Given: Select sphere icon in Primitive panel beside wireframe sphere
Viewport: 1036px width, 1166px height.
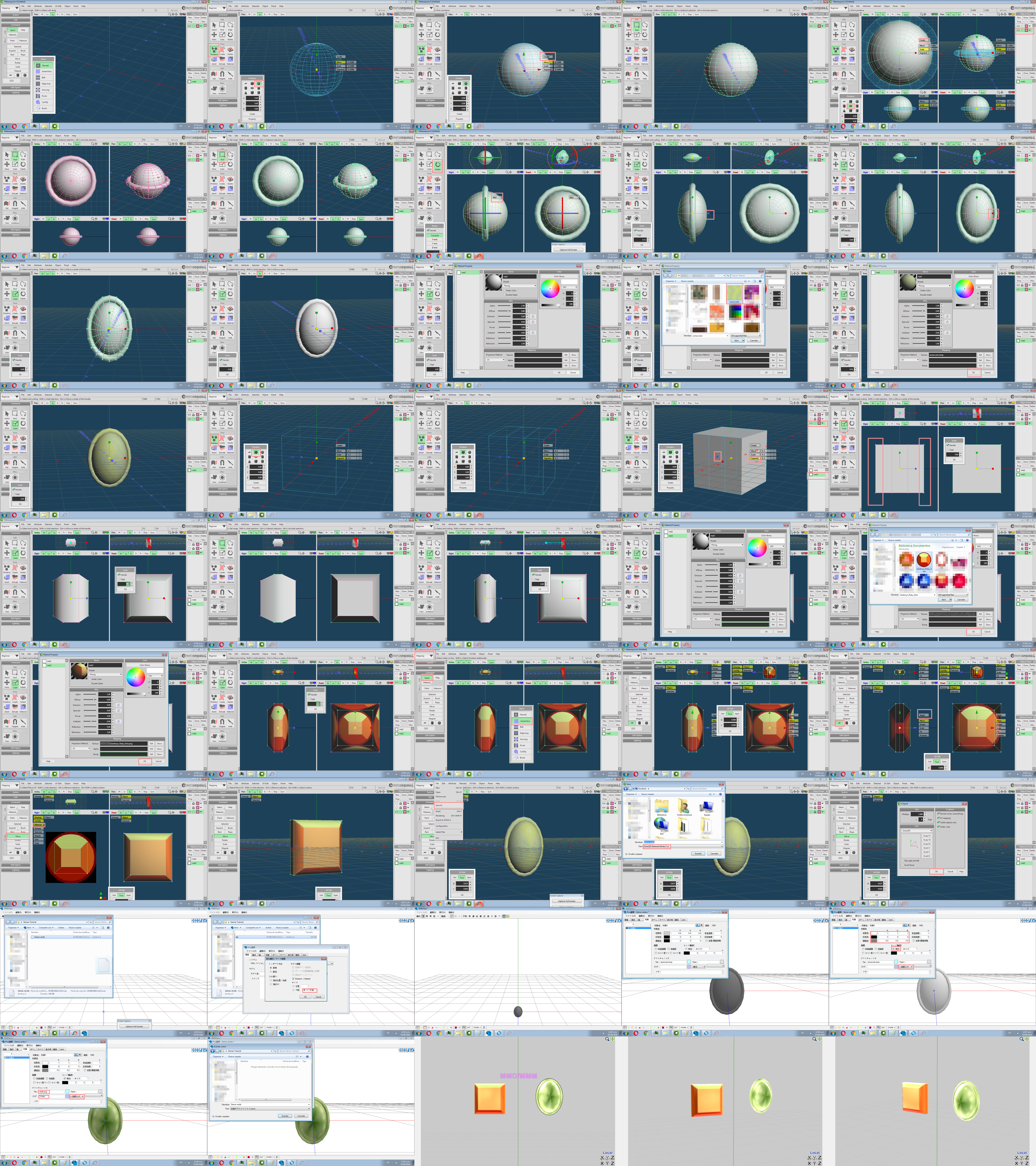Looking at the screenshot, I should 259,84.
